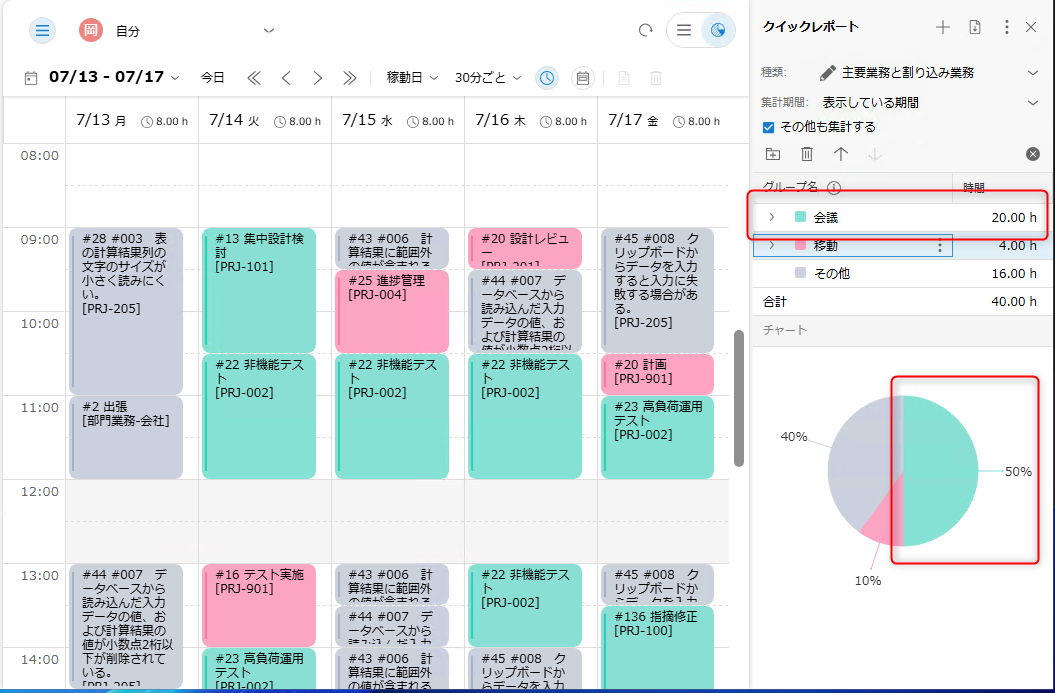
Task: Open the #2 出張 event
Action: (126, 437)
